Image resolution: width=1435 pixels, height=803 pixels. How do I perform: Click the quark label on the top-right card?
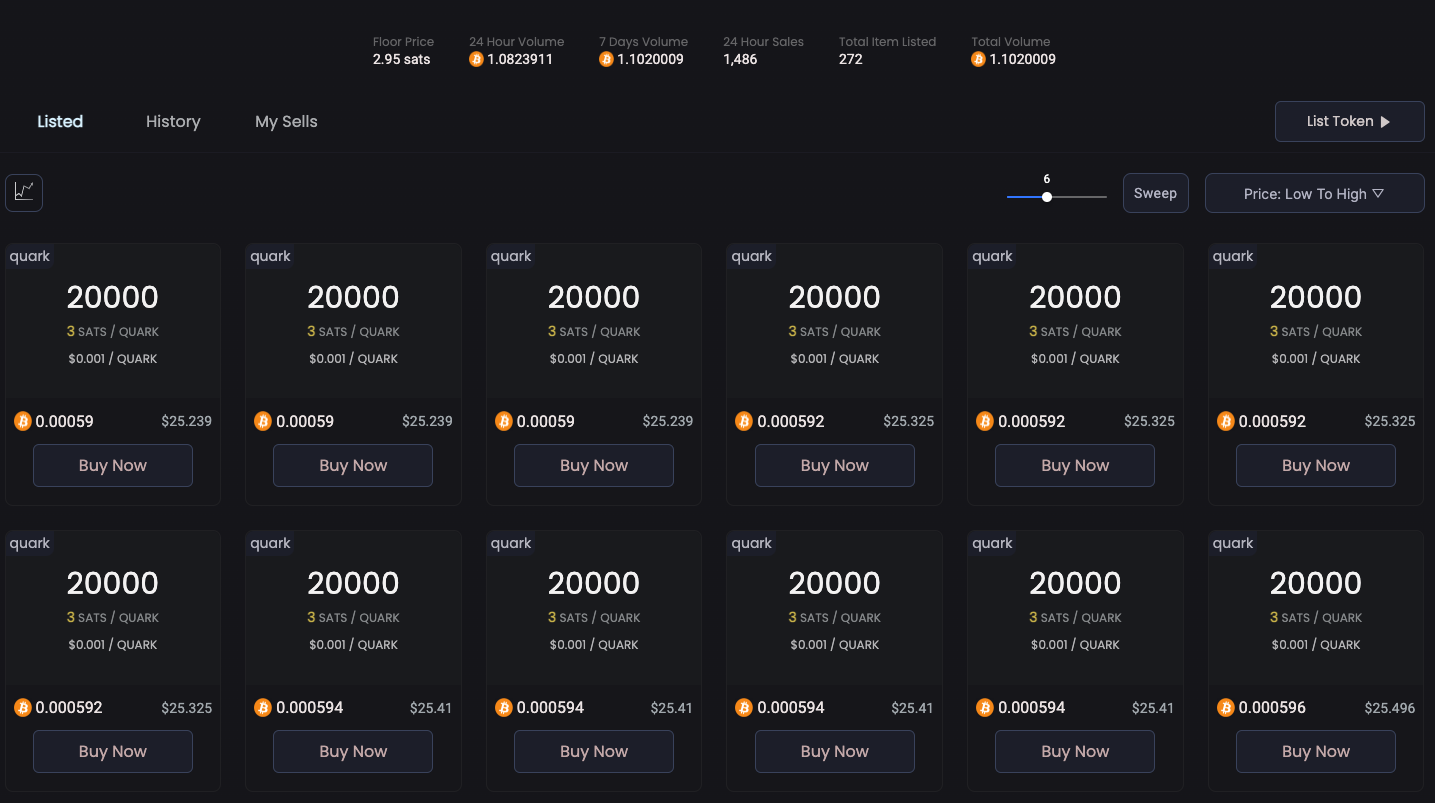click(x=1232, y=256)
